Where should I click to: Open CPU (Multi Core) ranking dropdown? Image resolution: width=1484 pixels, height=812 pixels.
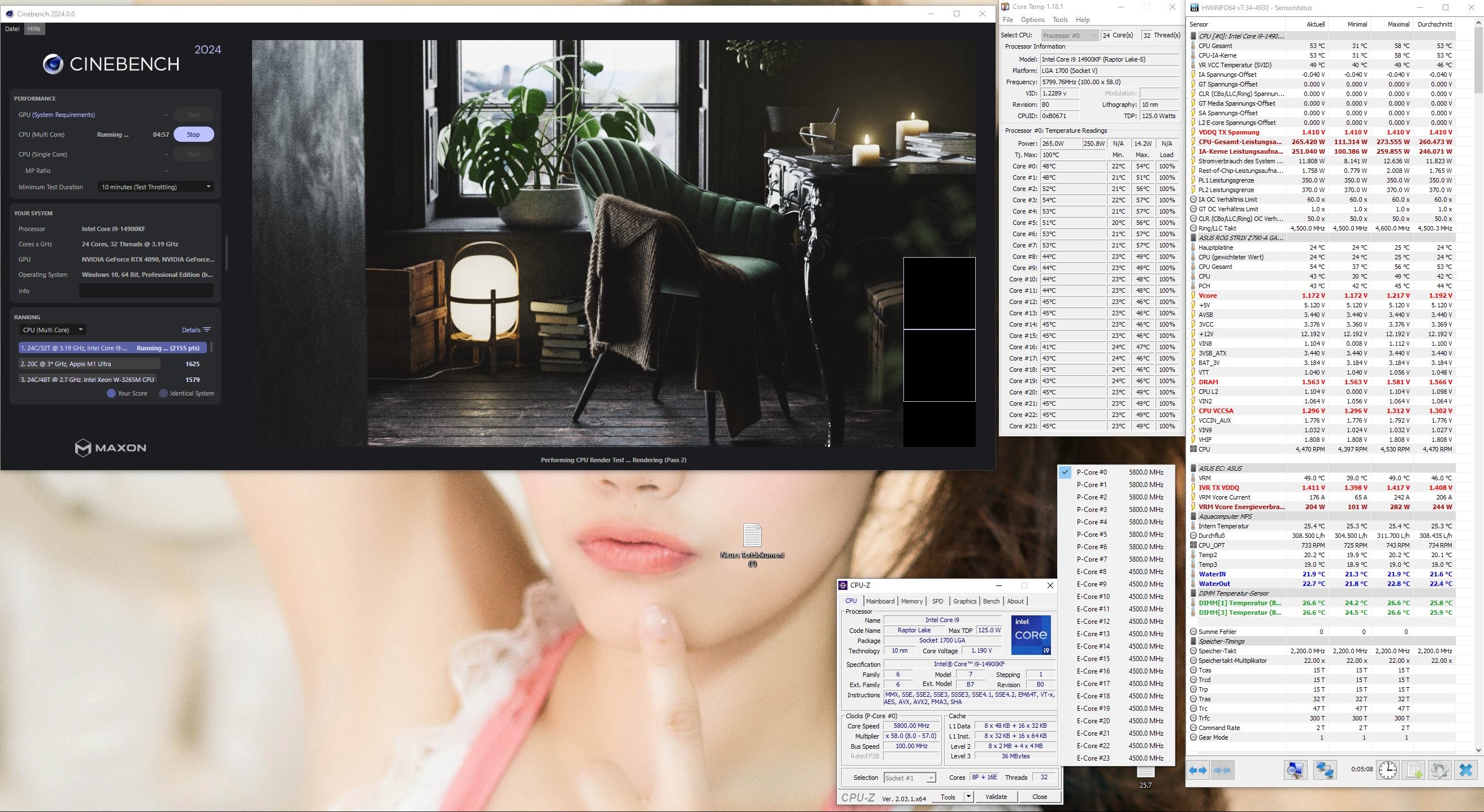click(x=53, y=330)
